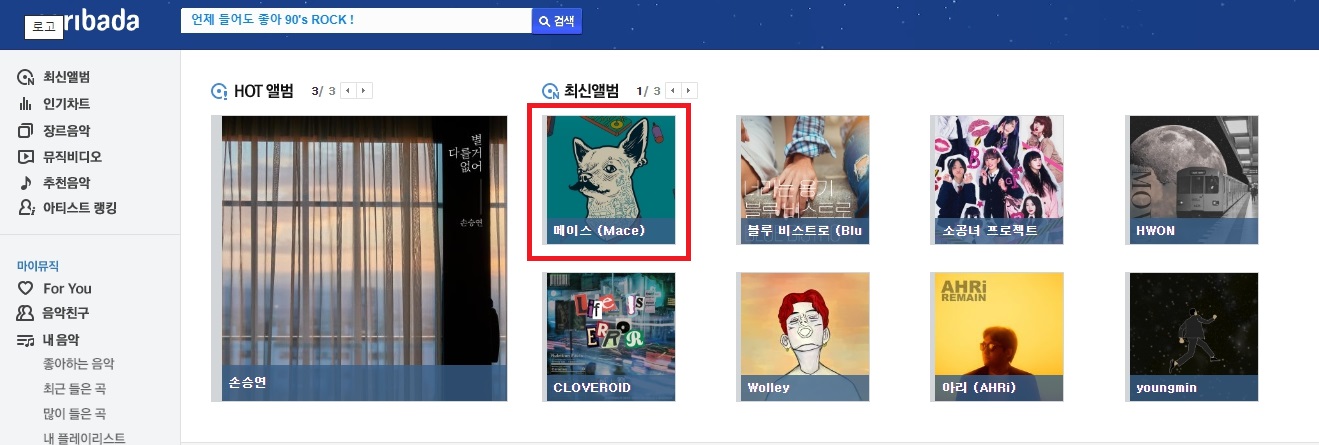Open 음악친구 friends icon
Screen dimensions: 1319x445
tap(26, 313)
